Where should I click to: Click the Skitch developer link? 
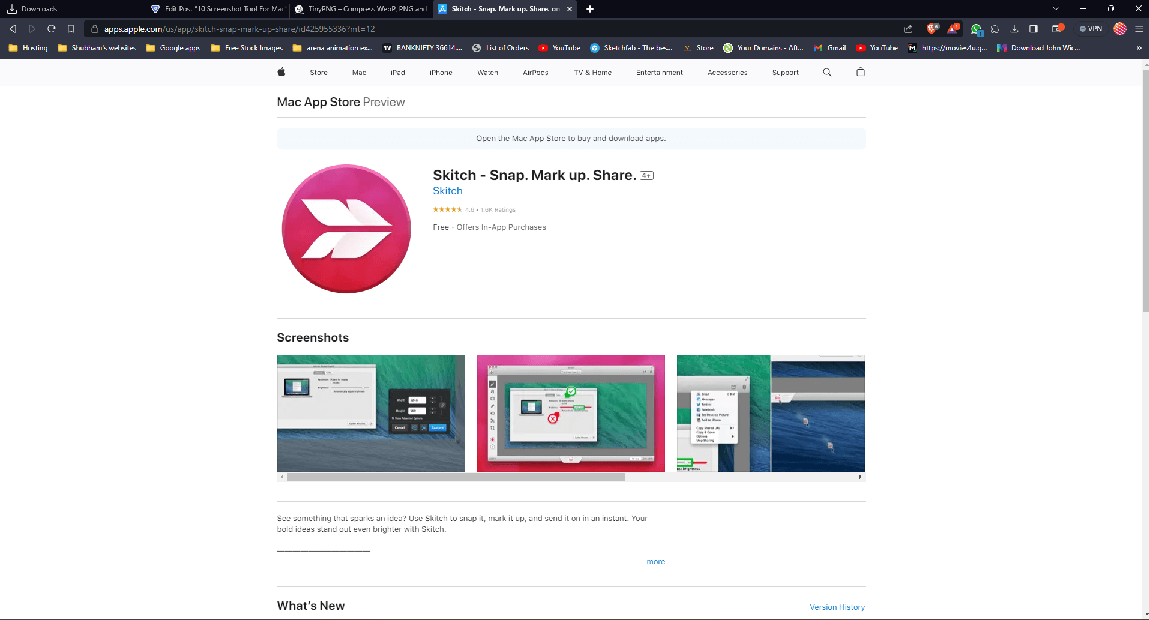point(447,191)
